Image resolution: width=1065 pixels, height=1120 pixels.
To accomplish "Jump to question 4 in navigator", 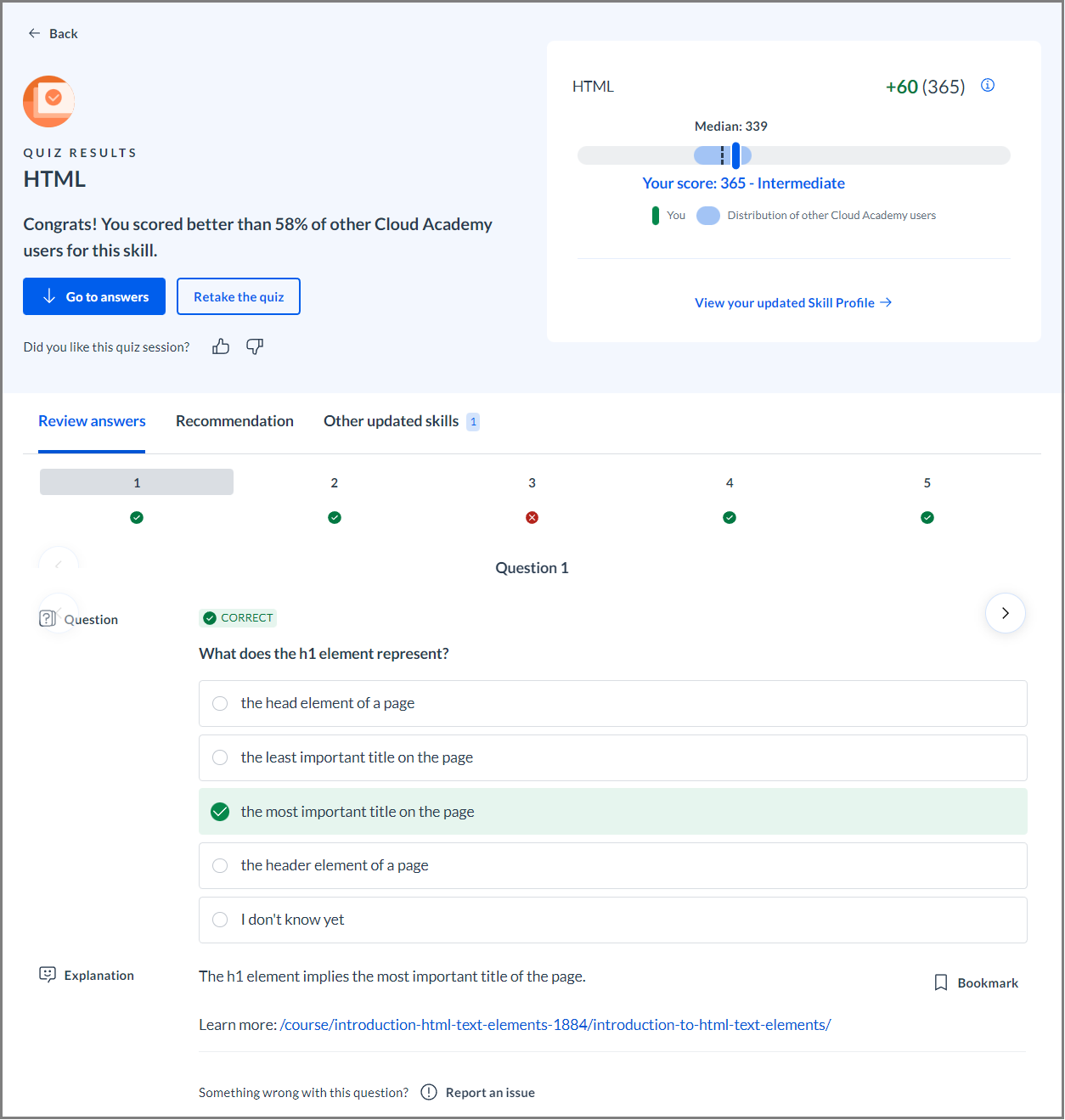I will [x=730, y=482].
